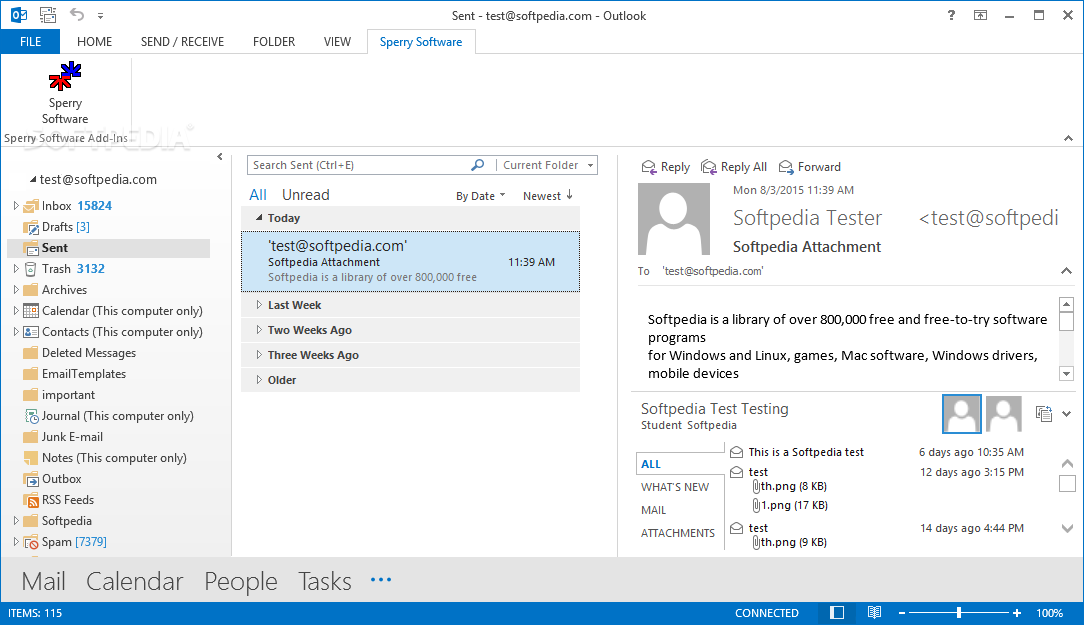Expand the Archives folder arrow
Screen dimensions: 1084x625
click(16, 290)
